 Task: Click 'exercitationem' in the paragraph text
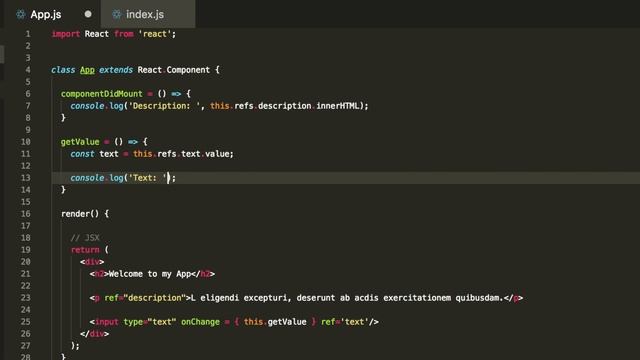click(417, 298)
